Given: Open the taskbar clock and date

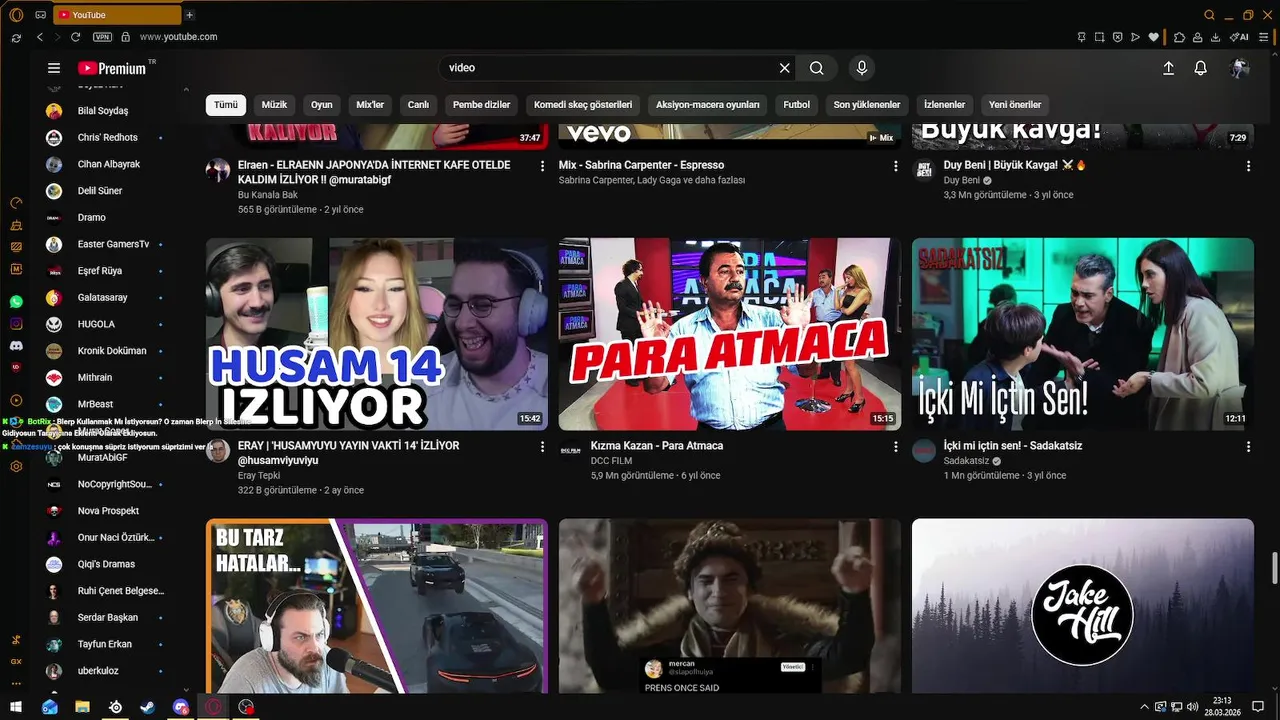Looking at the screenshot, I should 1221,707.
